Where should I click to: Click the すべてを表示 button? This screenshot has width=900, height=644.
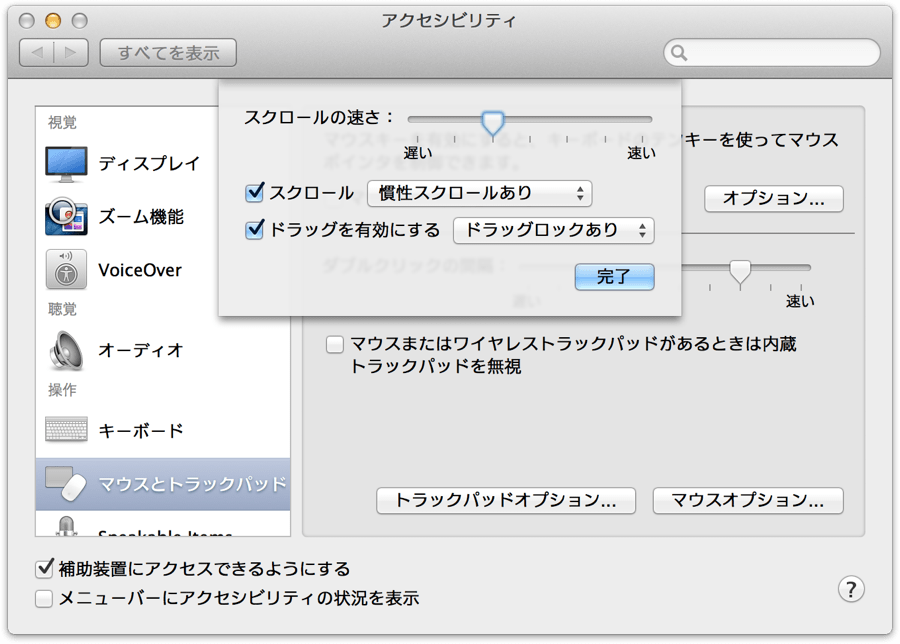tap(168, 53)
